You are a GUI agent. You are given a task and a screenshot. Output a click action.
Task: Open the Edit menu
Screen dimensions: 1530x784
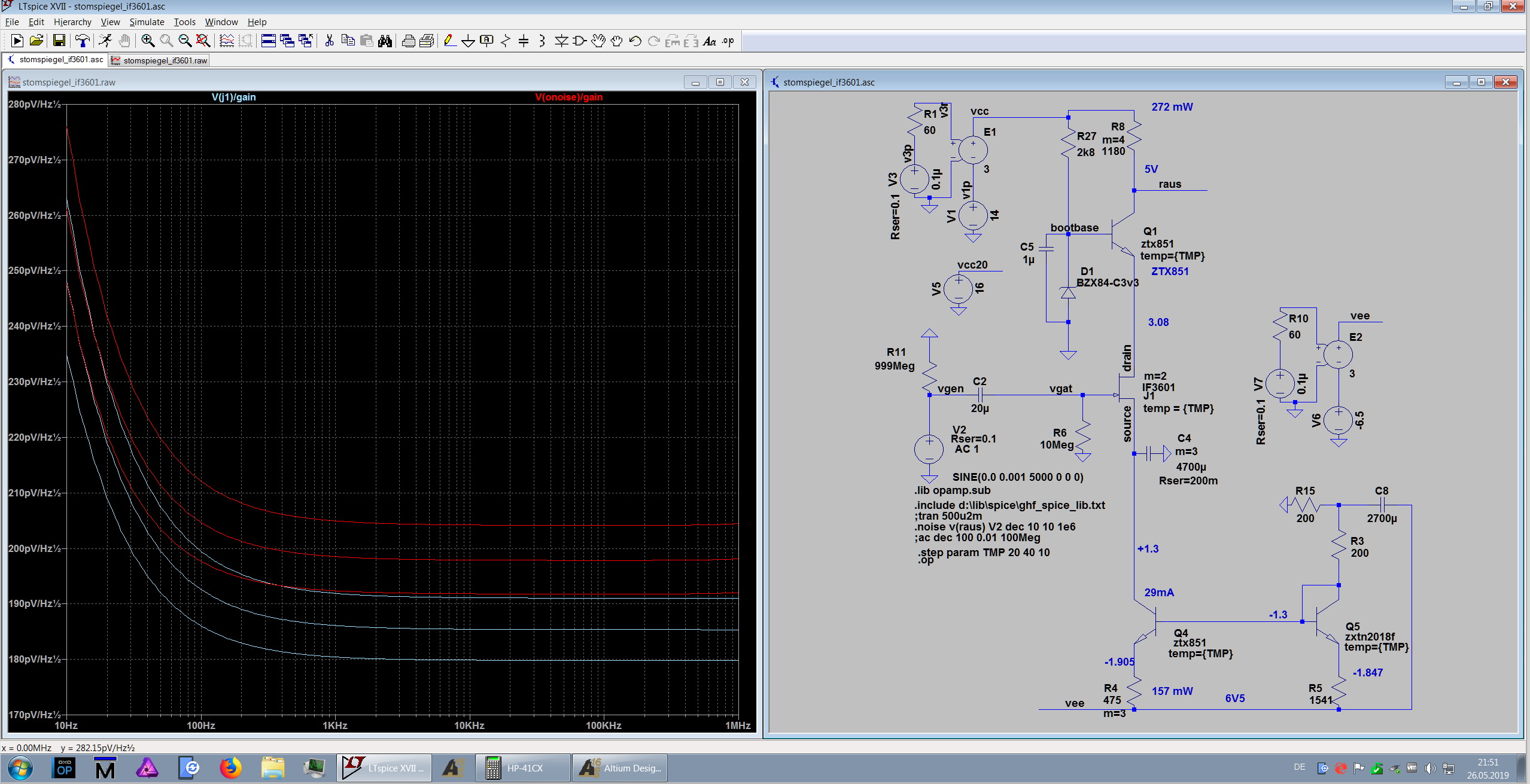coord(36,22)
